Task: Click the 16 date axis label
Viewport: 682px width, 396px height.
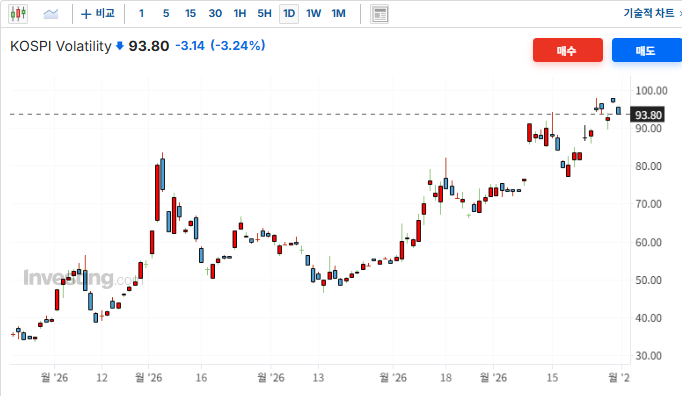Action: [x=201, y=378]
